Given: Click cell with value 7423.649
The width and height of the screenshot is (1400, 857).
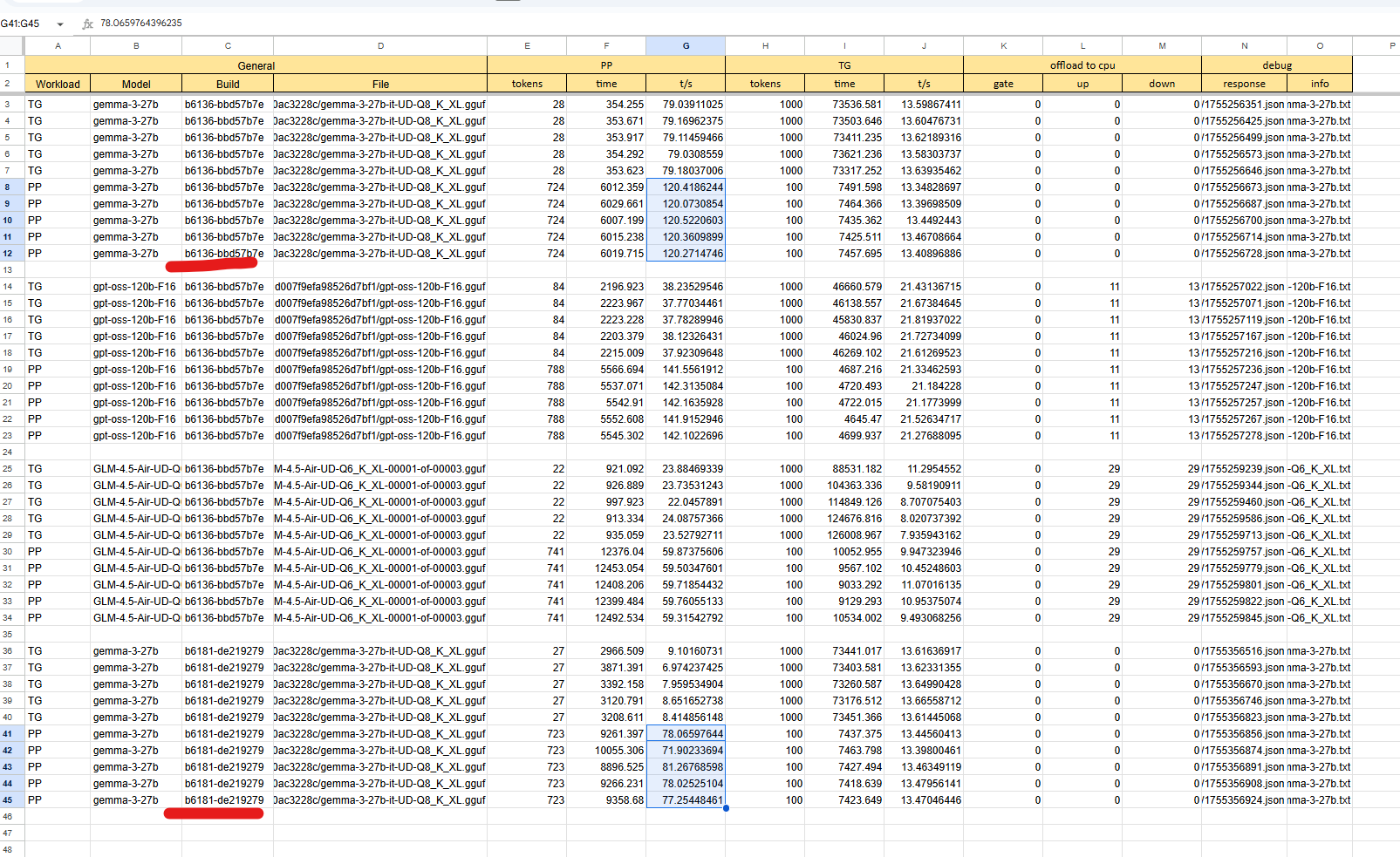Looking at the screenshot, I should tap(844, 800).
